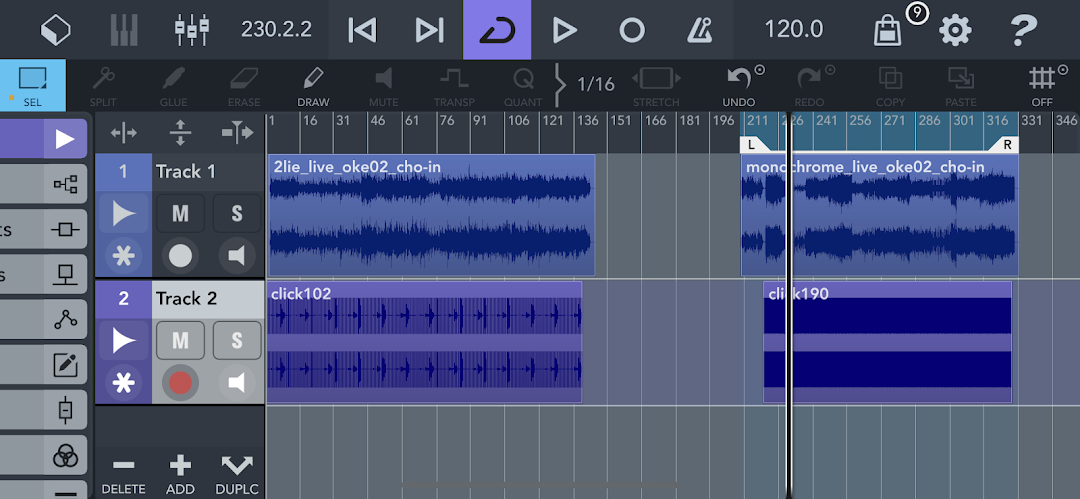Open the shop bag icon

point(888,31)
